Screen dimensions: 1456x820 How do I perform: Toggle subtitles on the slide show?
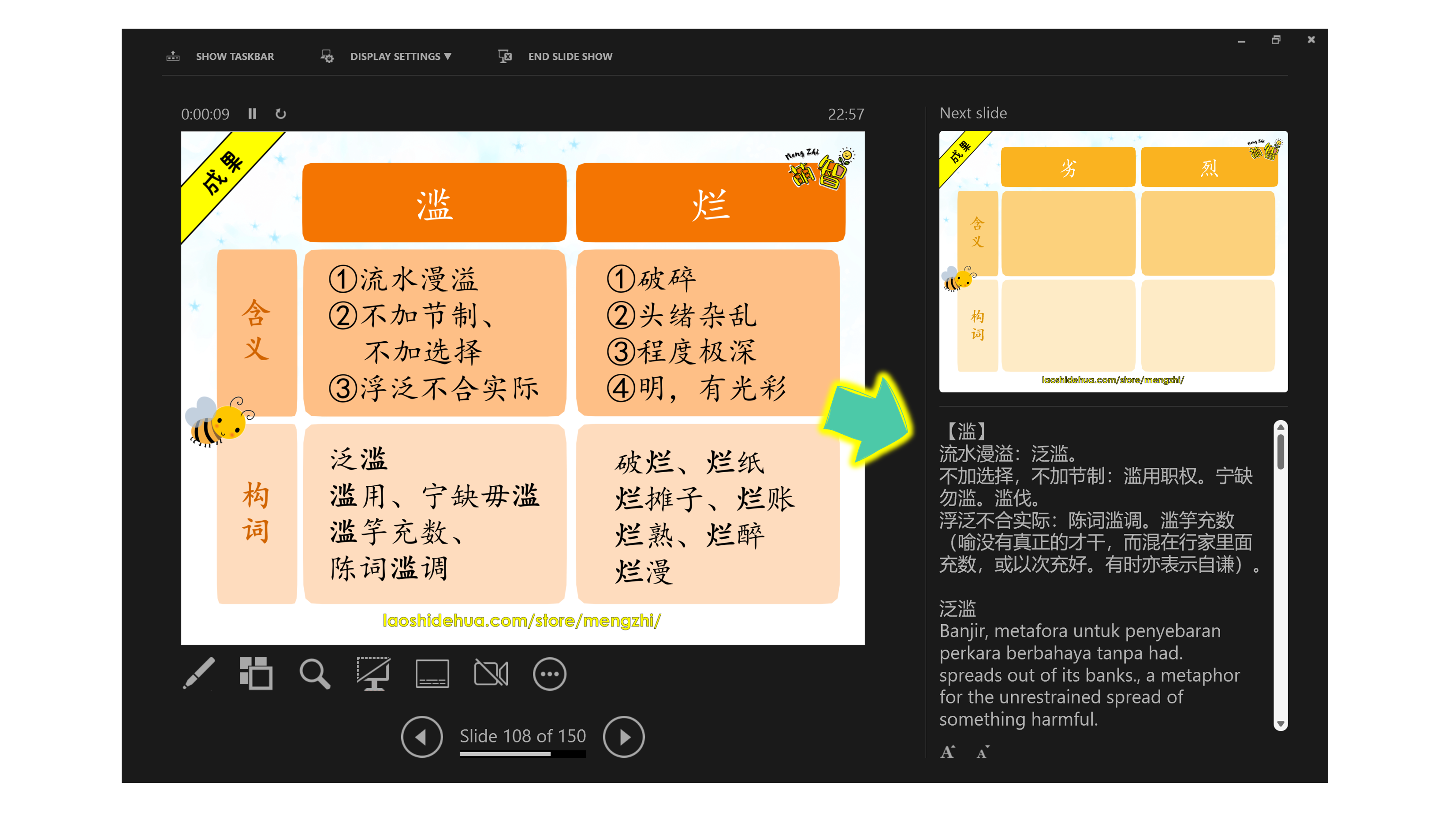coord(432,674)
